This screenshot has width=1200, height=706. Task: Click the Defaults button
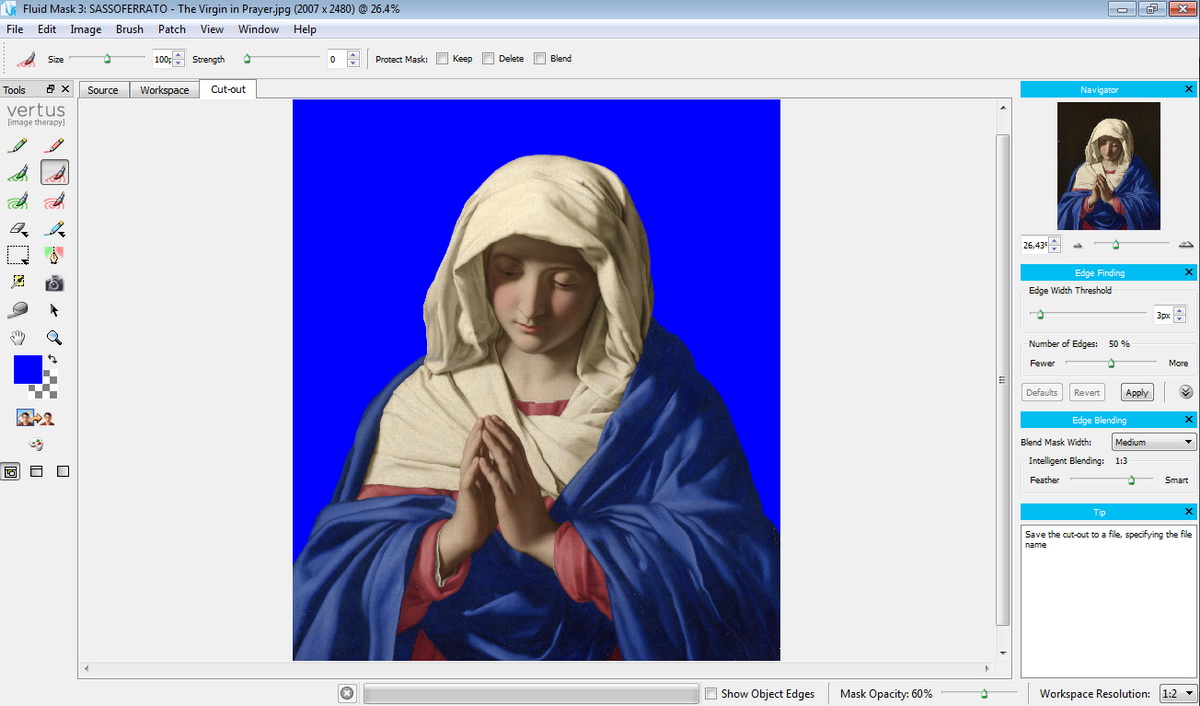pos(1042,392)
